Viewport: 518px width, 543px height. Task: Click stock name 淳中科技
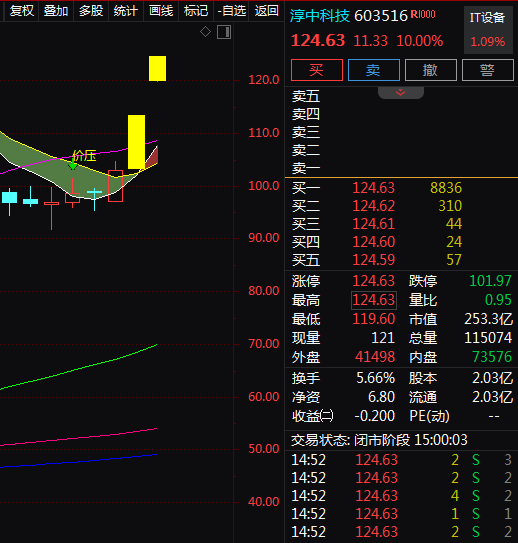pyautogui.click(x=319, y=16)
